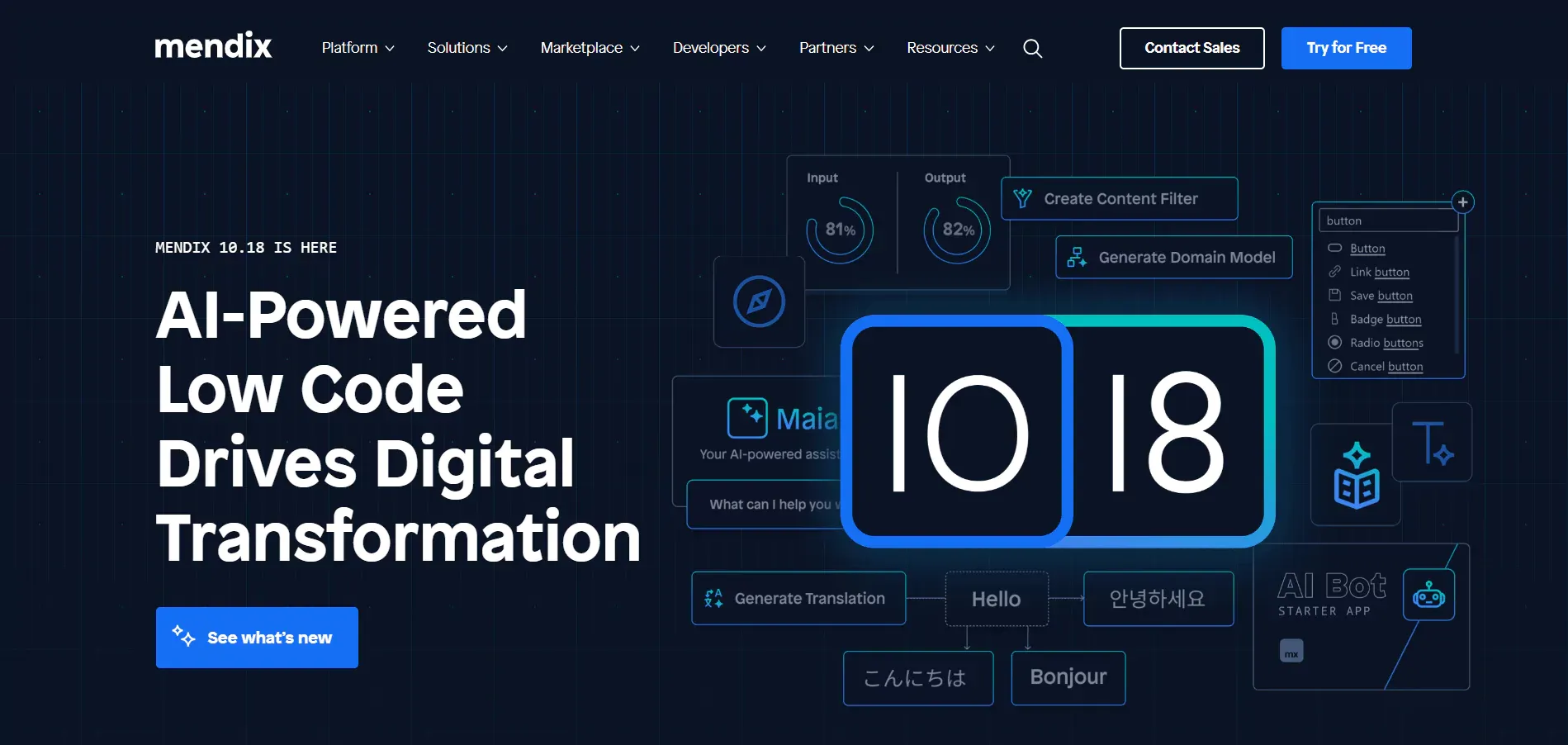Click the 'What can I help you' input

765,504
